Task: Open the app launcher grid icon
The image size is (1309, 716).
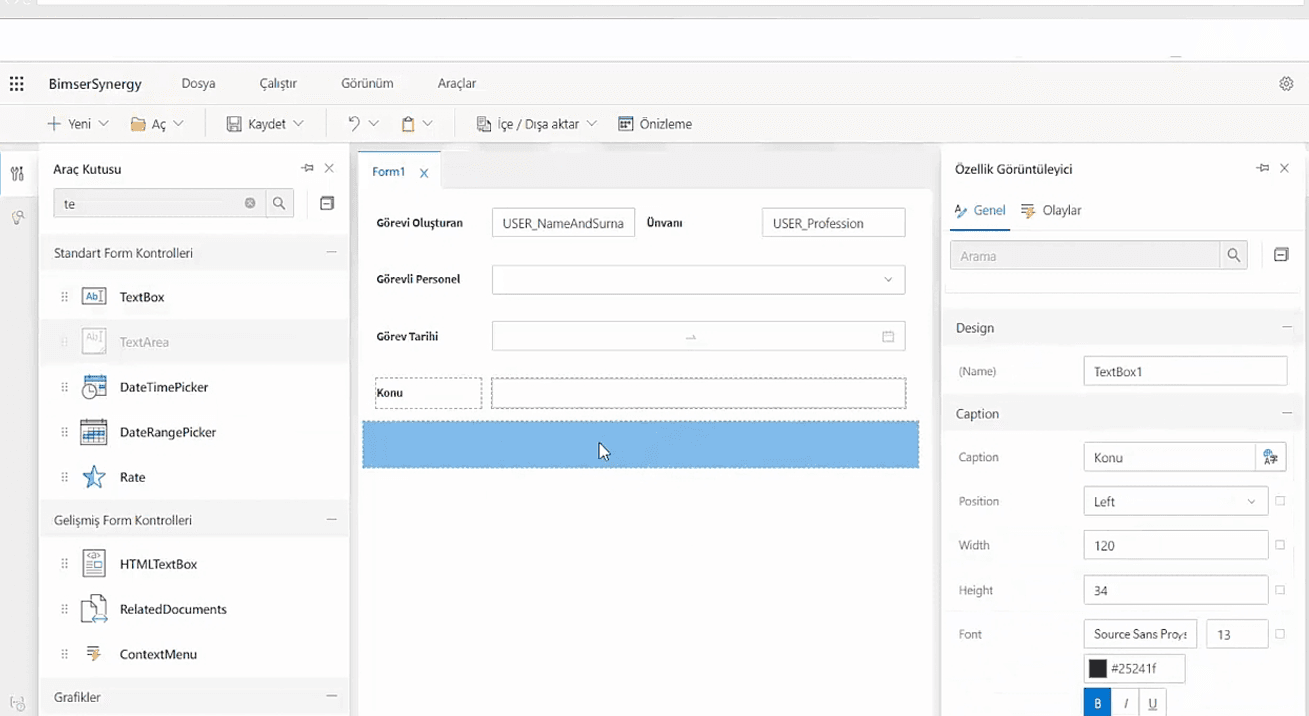Action: (x=16, y=84)
